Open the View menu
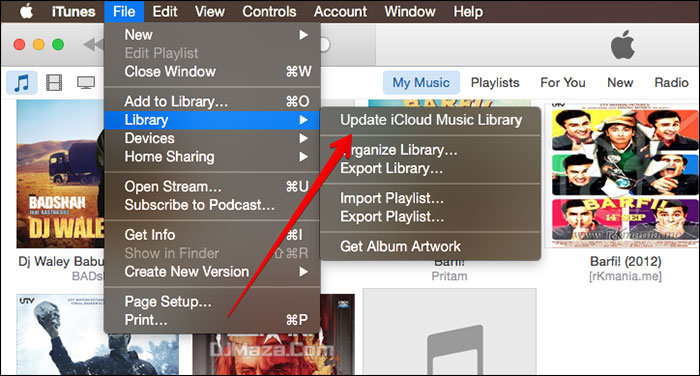Screen dimensions: 700x376 [x=209, y=11]
